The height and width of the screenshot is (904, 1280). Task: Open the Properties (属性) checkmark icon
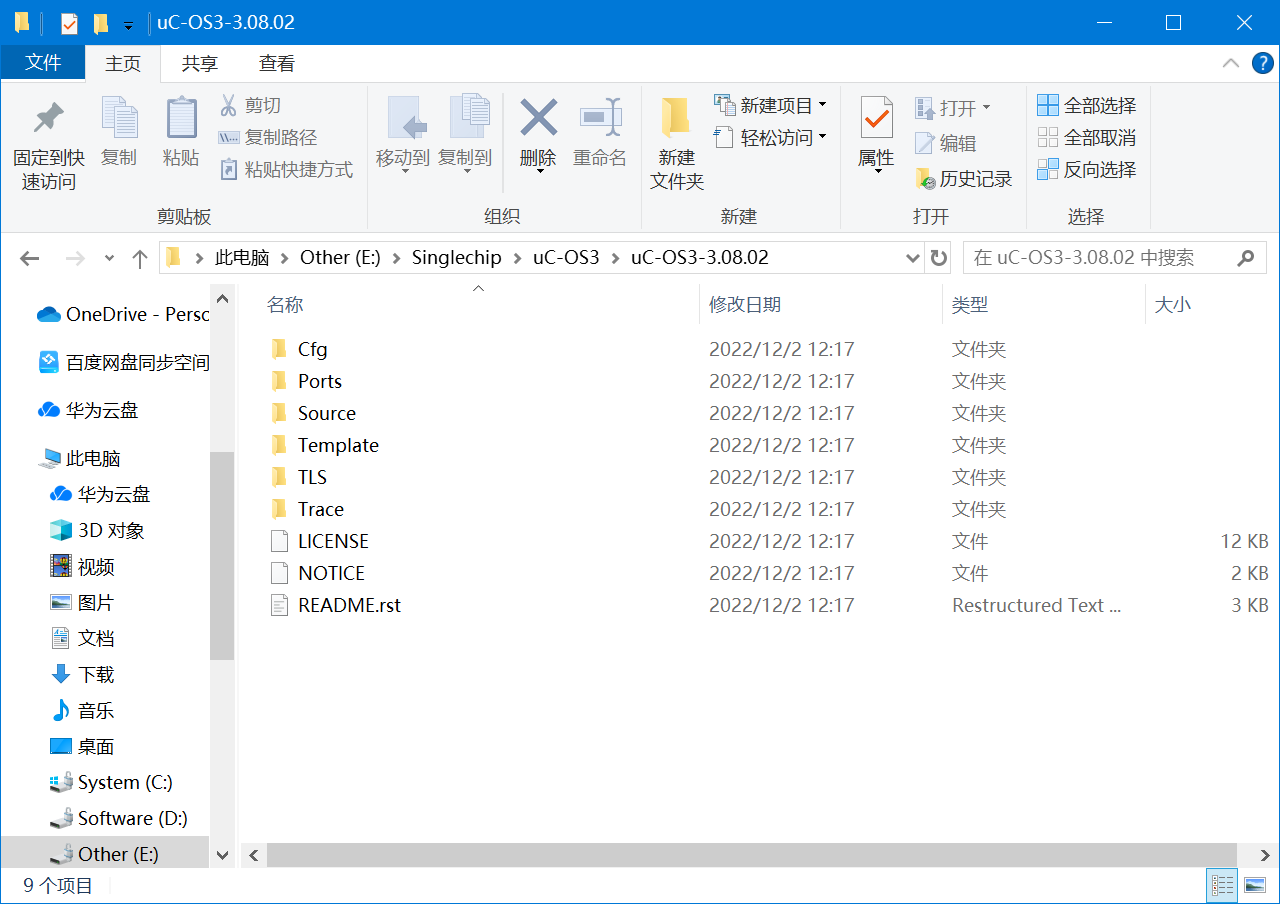point(876,118)
